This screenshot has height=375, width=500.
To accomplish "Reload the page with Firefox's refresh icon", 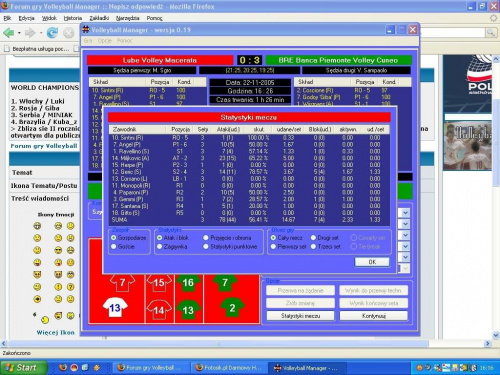I will pos(52,33).
